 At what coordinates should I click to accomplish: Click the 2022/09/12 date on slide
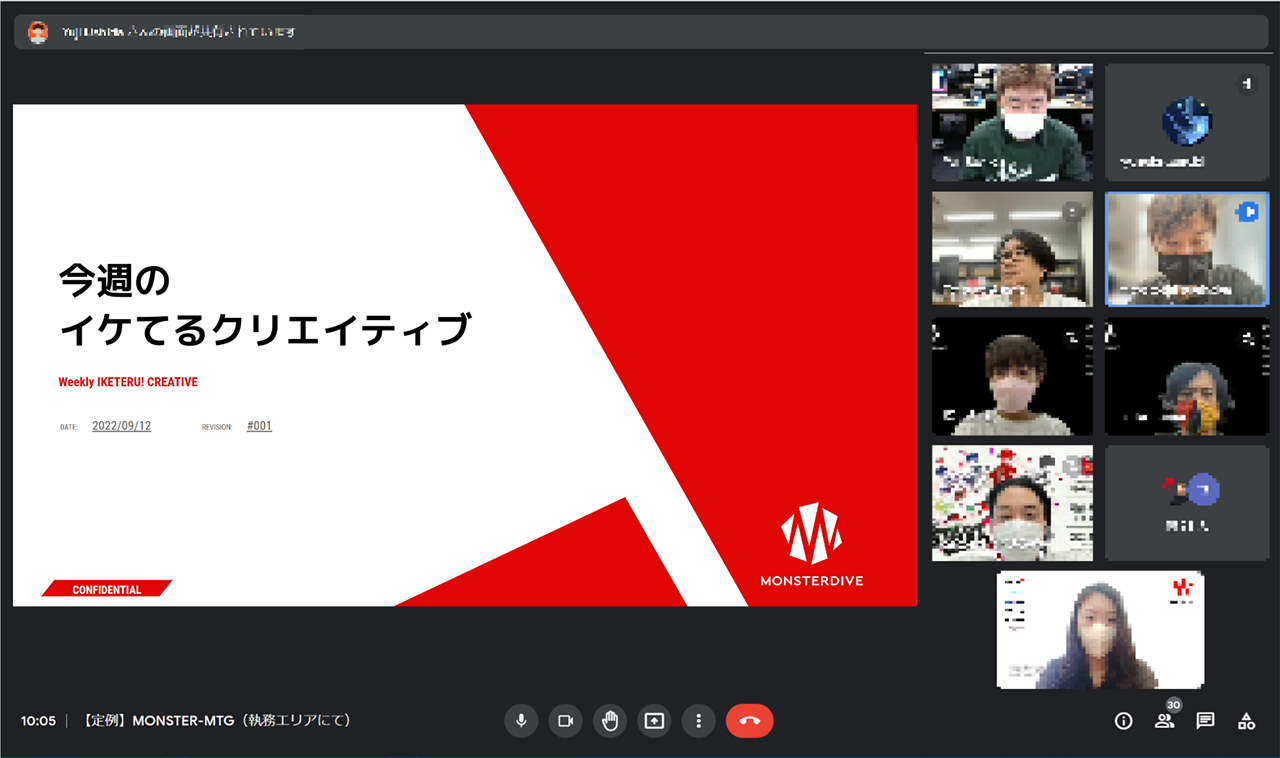[x=121, y=426]
